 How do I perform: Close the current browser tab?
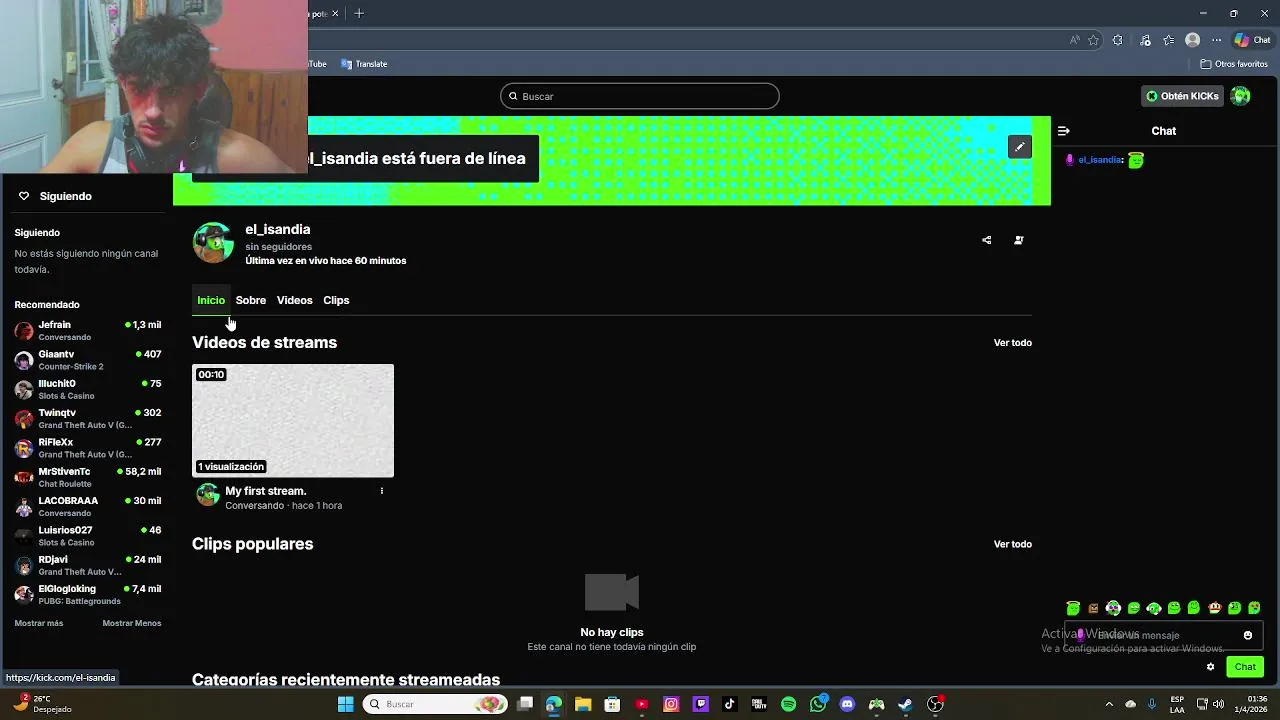tap(335, 13)
